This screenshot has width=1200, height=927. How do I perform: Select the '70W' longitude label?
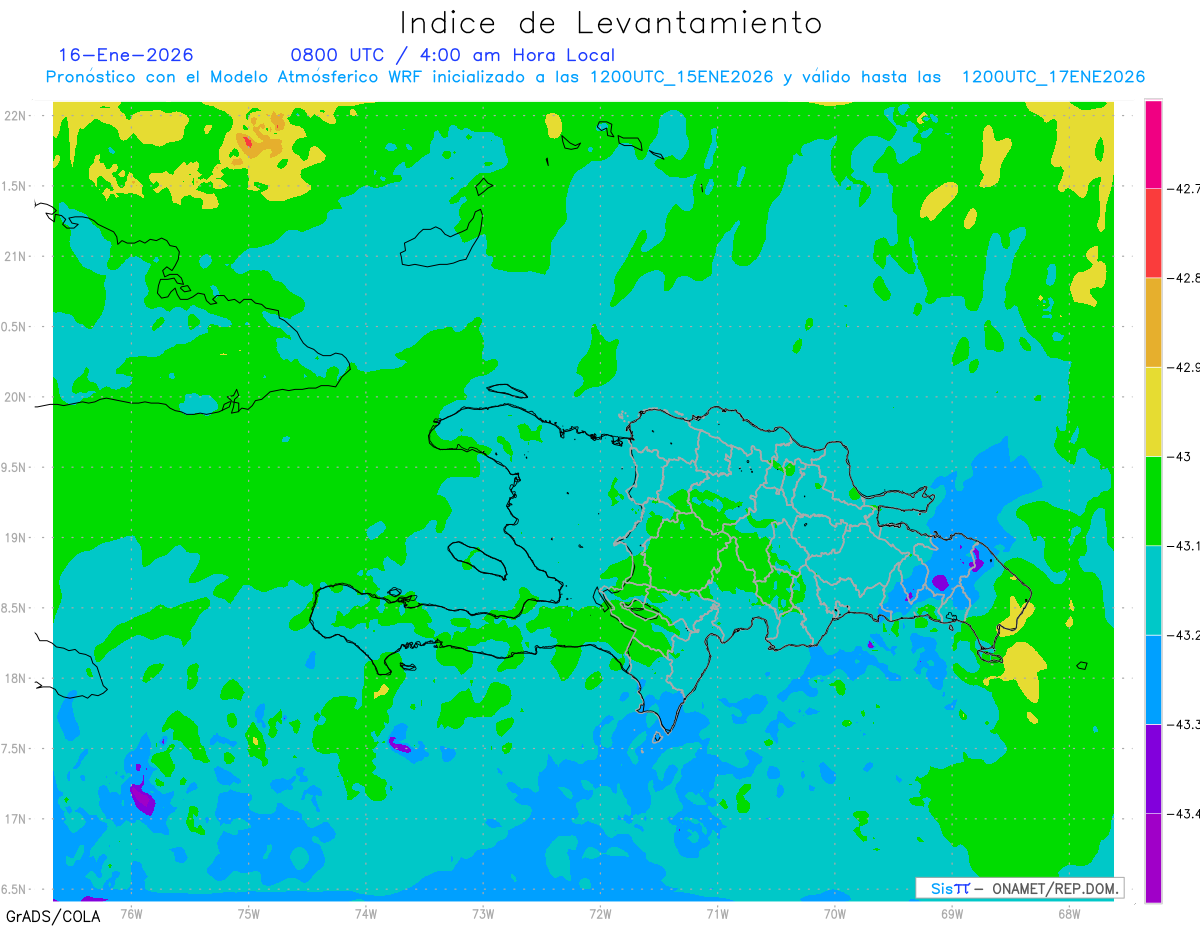[x=834, y=913]
